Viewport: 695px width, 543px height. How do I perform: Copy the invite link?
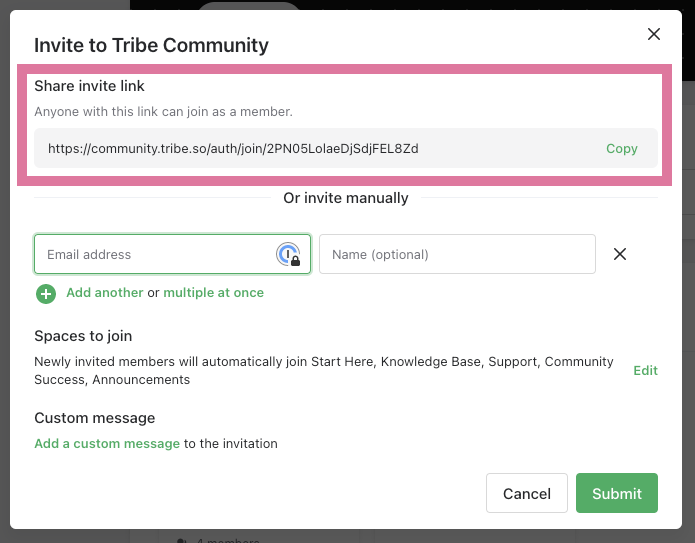tap(621, 148)
